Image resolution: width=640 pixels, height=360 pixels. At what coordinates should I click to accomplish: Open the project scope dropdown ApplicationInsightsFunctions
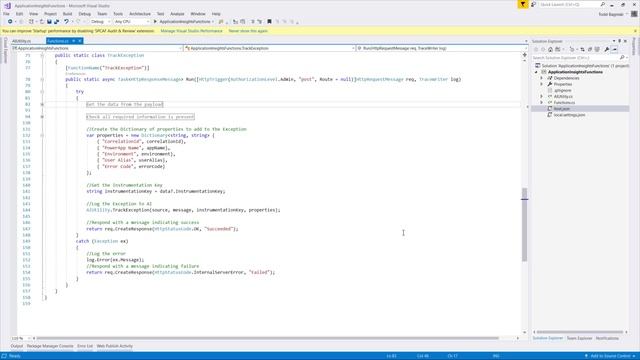(97, 48)
